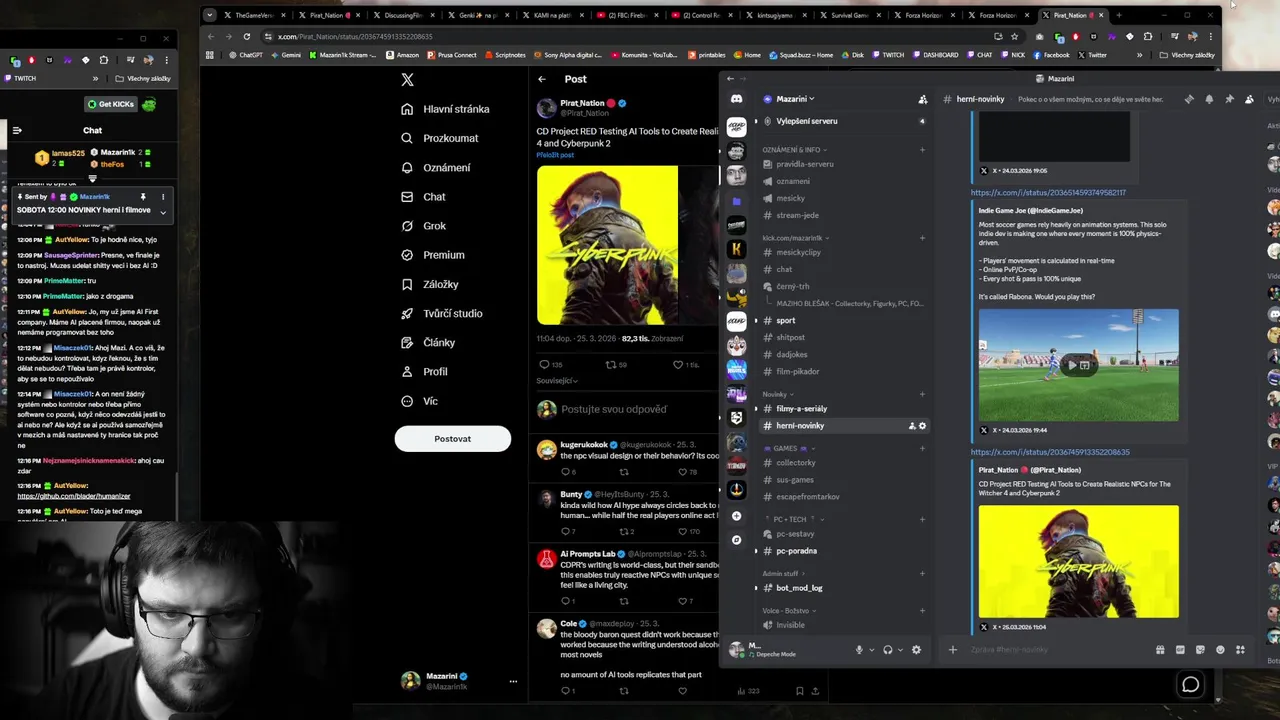The height and width of the screenshot is (720, 1280).
Task: Collapse the OZNÁMENÍ & INFO category
Action: click(x=791, y=150)
